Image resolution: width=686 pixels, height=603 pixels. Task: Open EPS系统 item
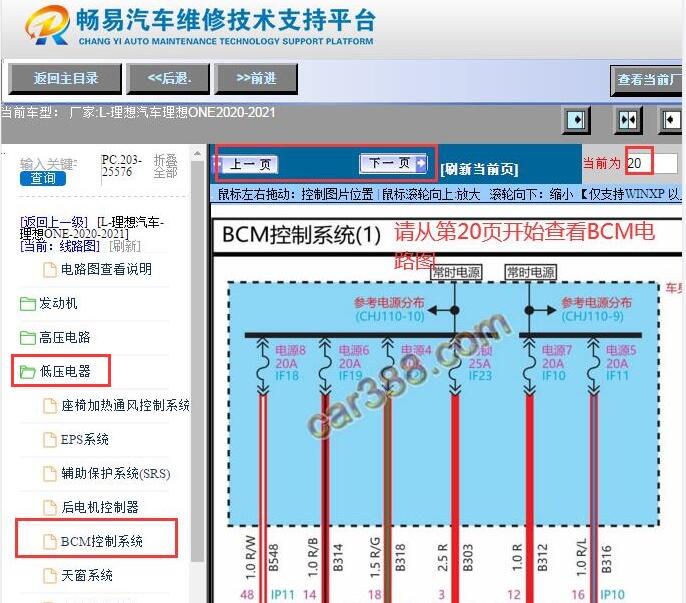pos(84,439)
